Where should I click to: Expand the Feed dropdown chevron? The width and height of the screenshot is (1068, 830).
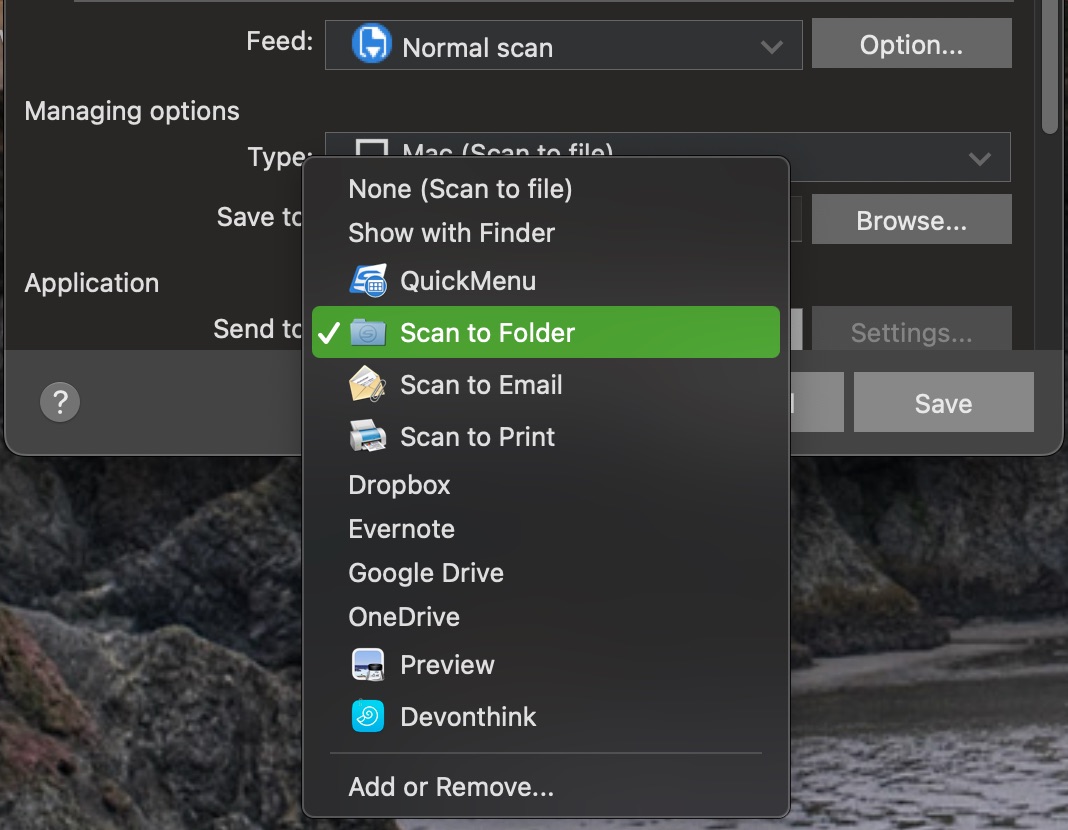[x=772, y=47]
